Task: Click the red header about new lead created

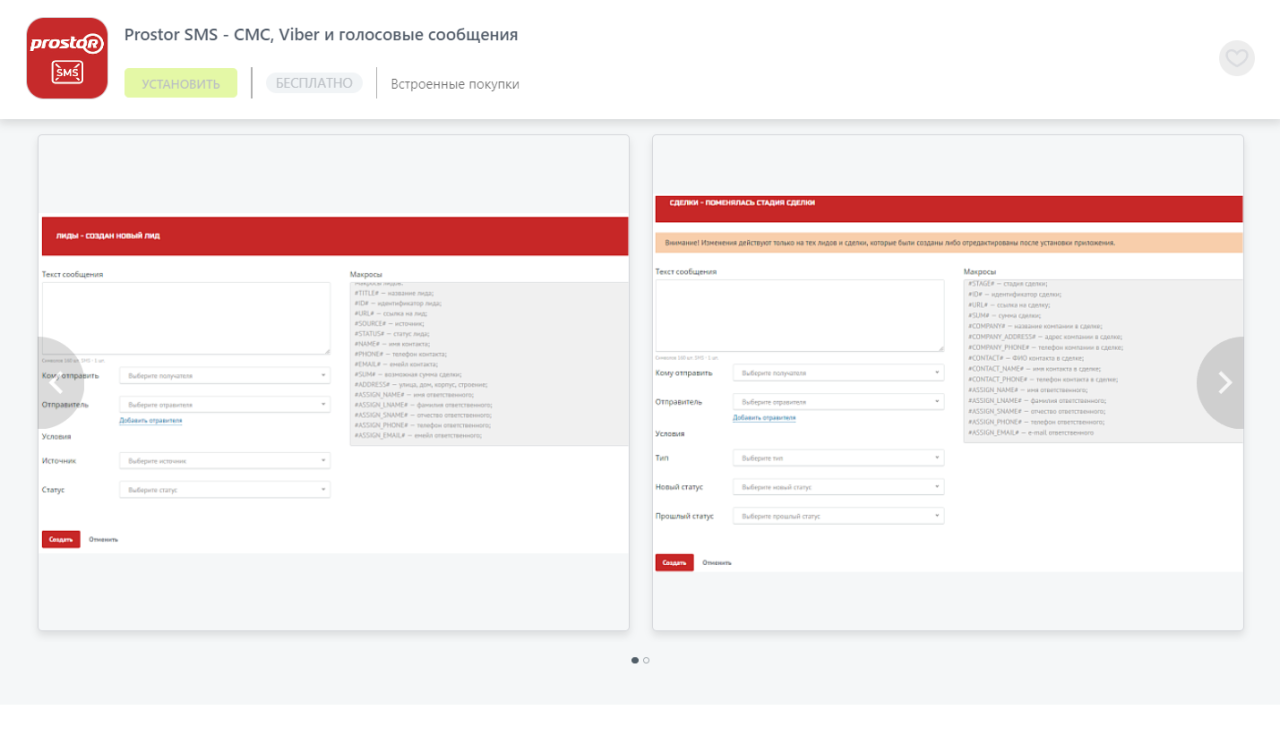Action: click(335, 236)
